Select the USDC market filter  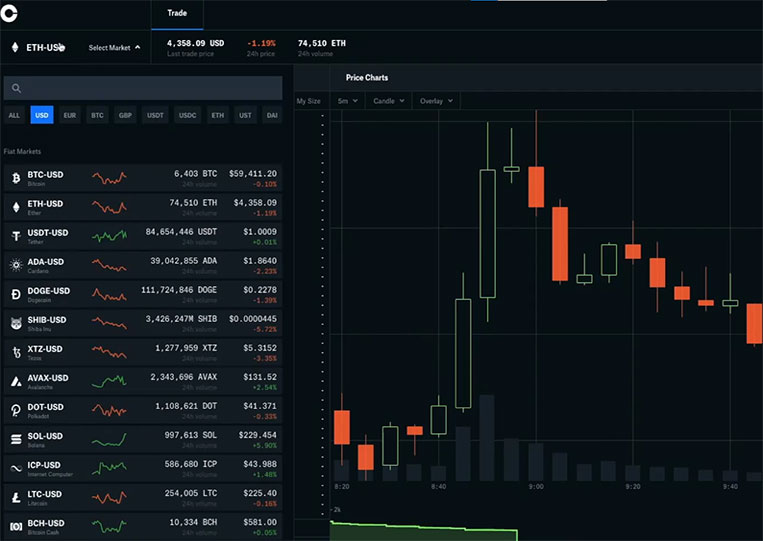click(187, 115)
